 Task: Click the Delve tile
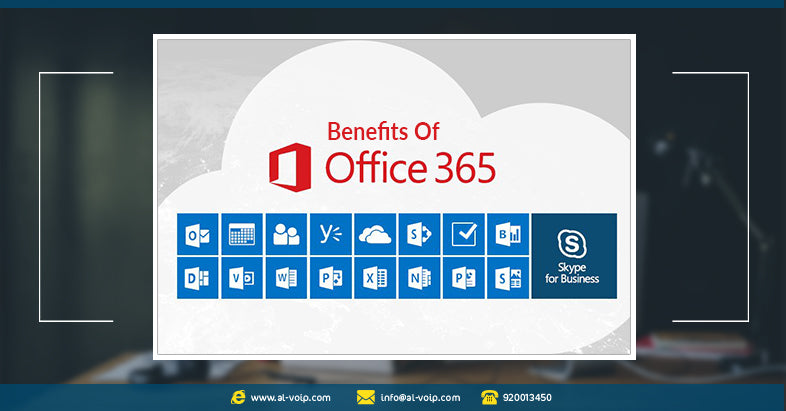pyautogui.click(x=197, y=278)
